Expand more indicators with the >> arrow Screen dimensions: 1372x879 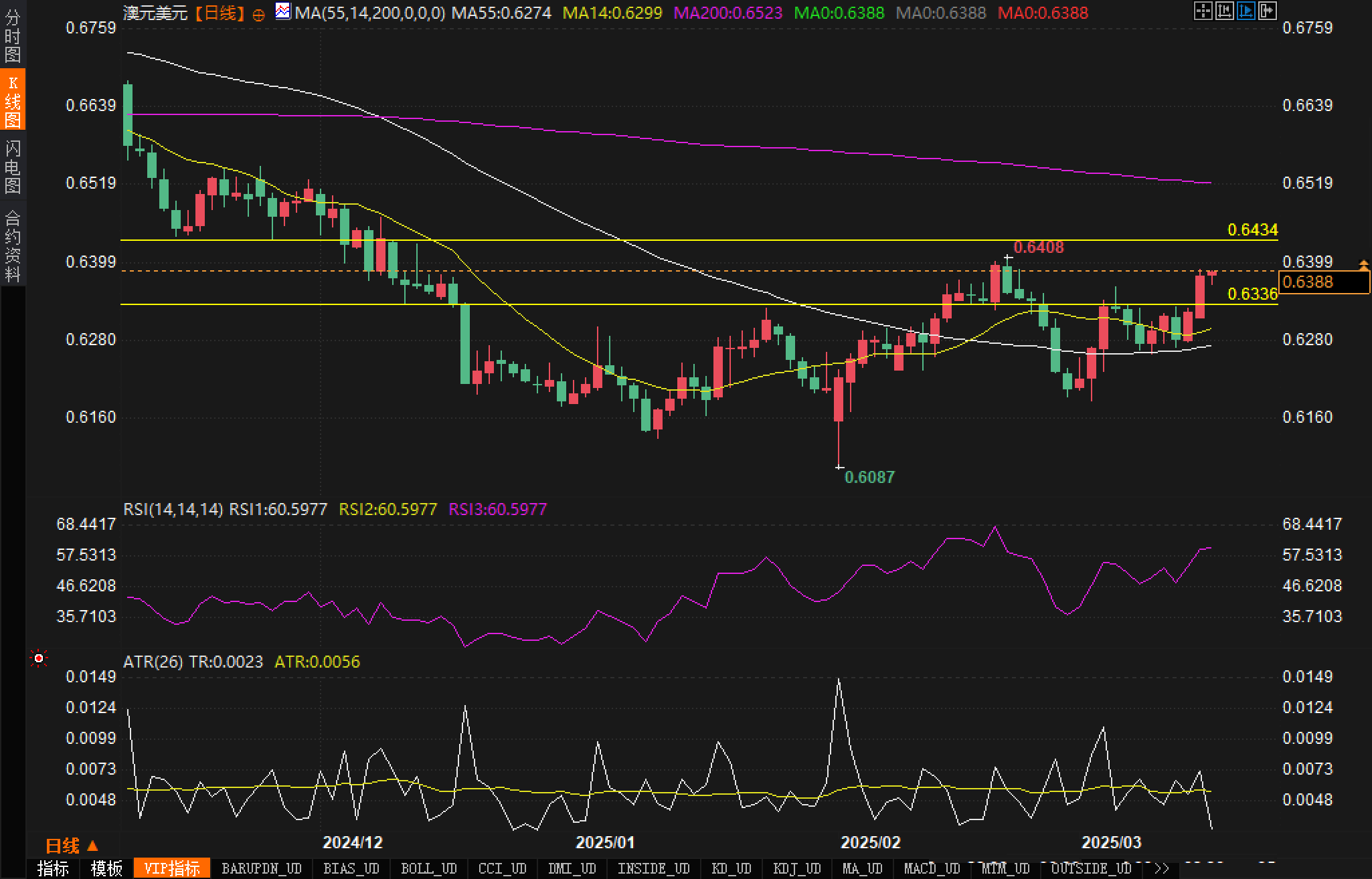tap(1162, 868)
